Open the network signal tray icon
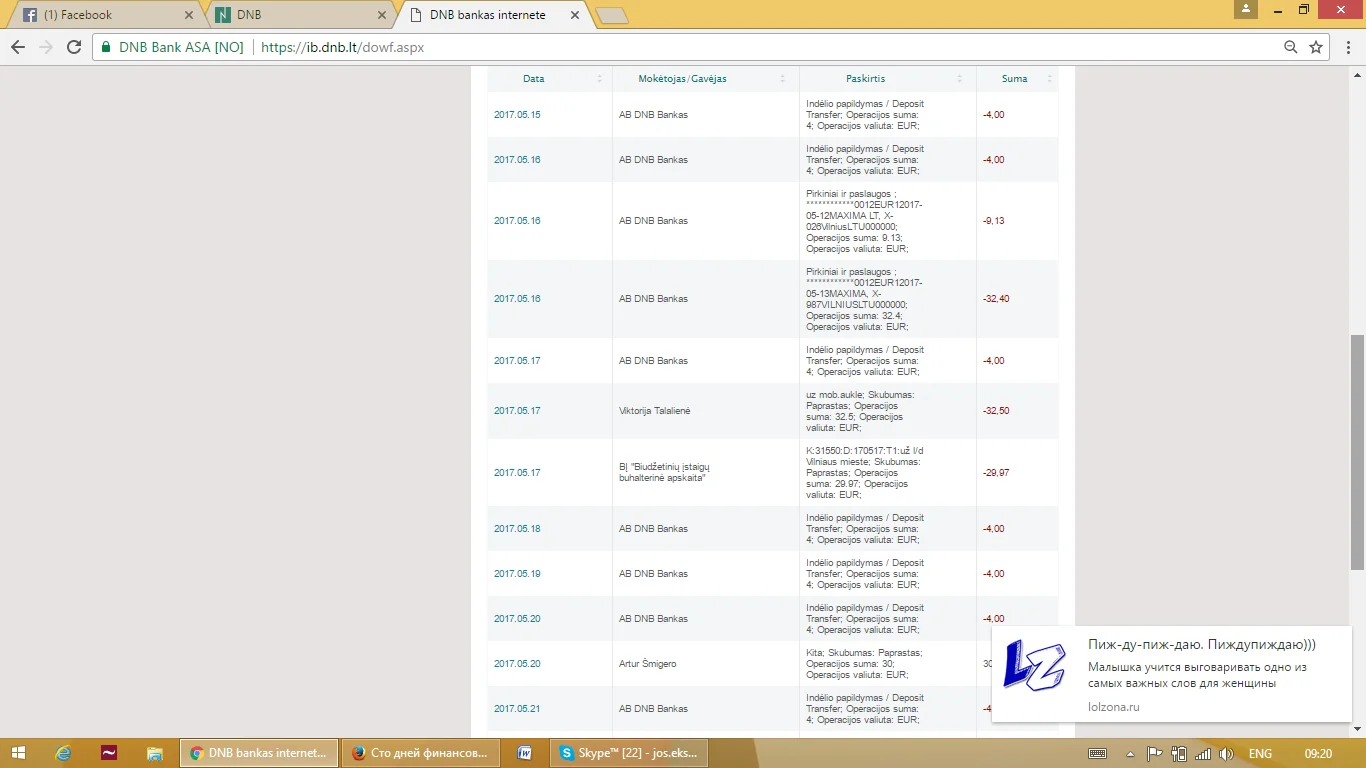 (x=1203, y=754)
